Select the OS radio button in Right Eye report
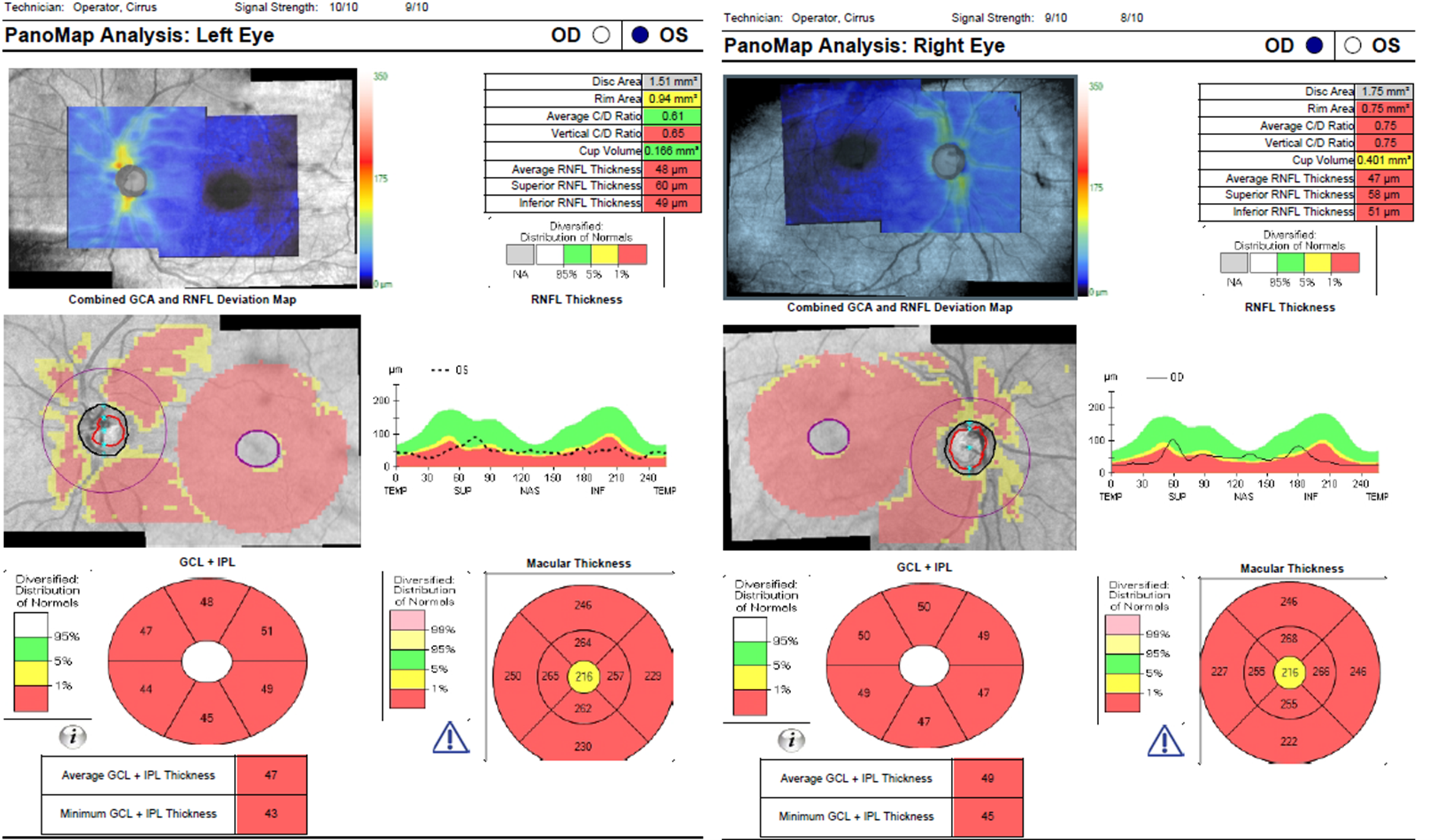The image size is (1441, 840). click(1353, 46)
